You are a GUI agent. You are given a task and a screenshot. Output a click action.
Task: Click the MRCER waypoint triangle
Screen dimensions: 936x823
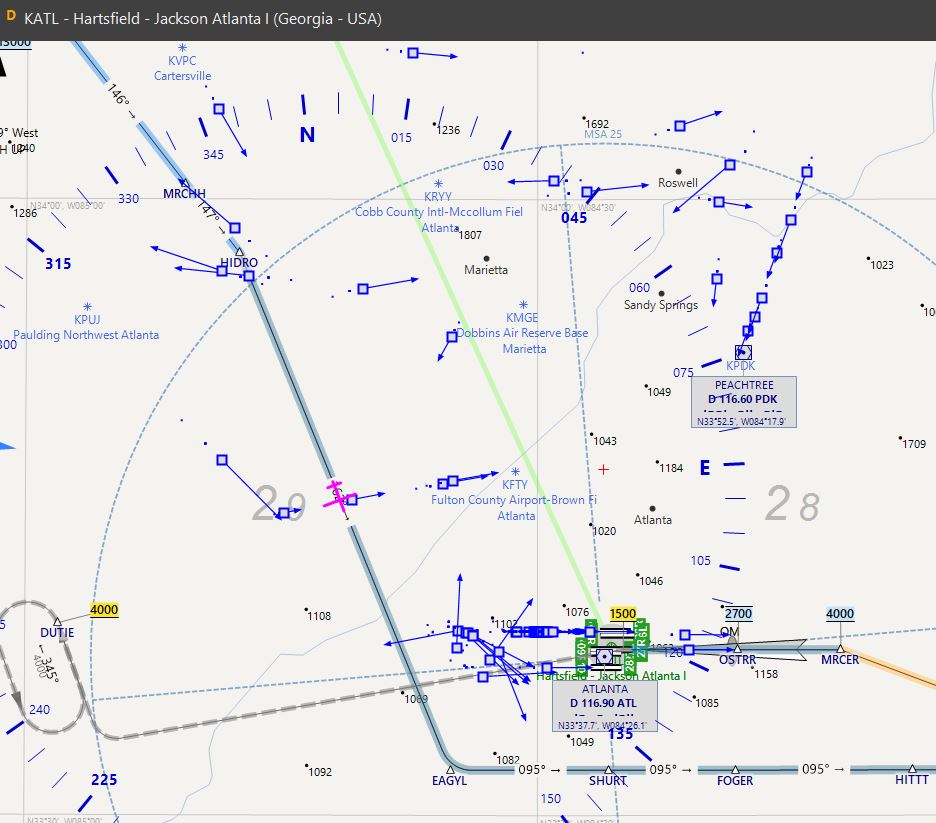coord(840,648)
